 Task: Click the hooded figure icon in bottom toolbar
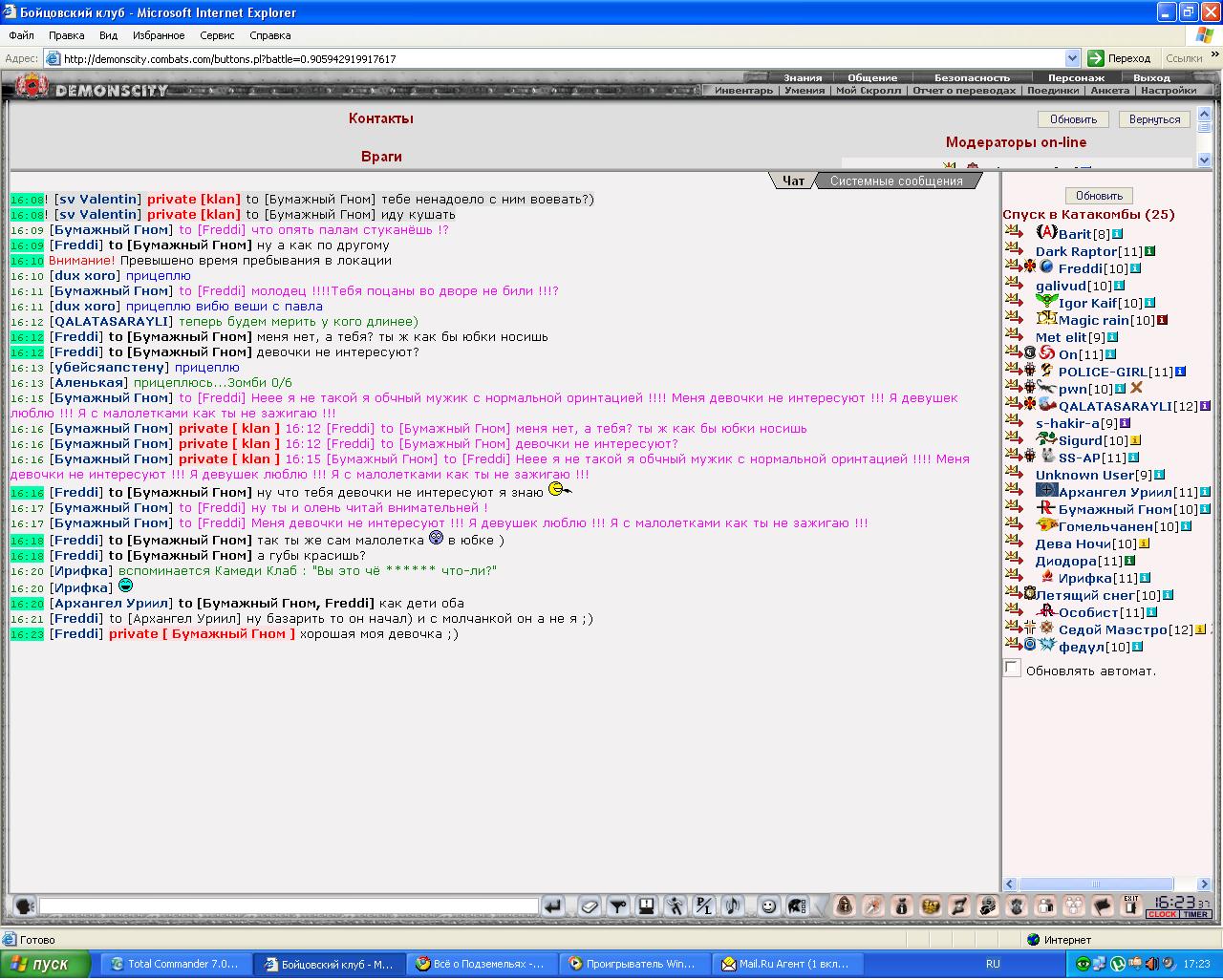[845, 905]
